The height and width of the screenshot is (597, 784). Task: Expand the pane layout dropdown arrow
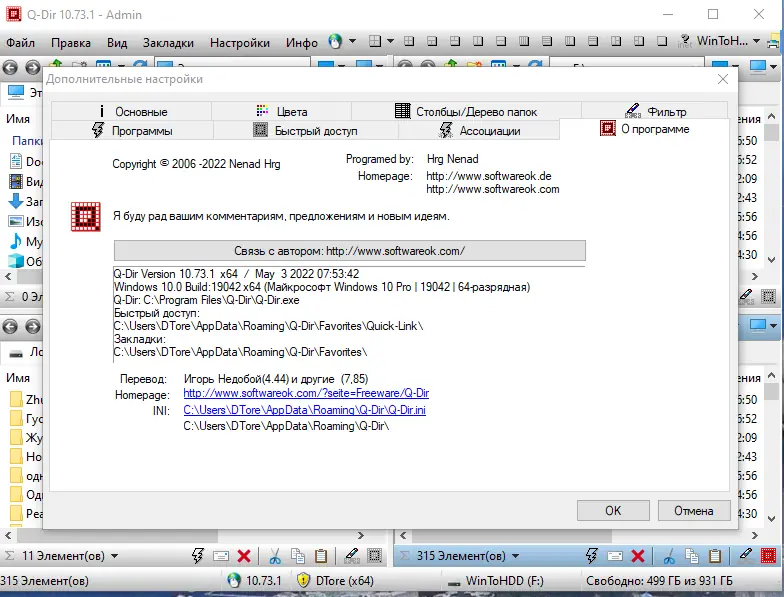click(390, 41)
